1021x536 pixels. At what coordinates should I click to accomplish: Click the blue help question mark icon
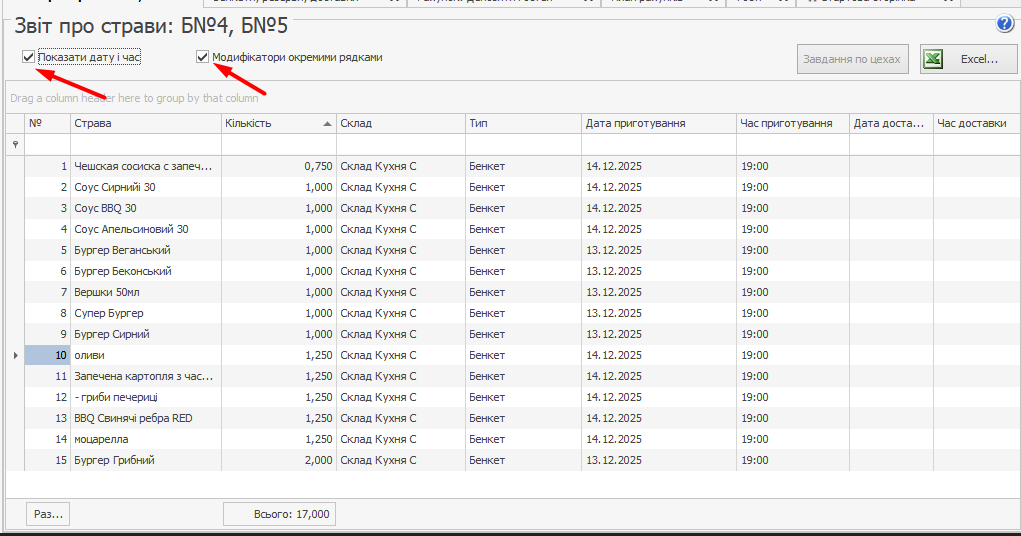(1005, 25)
